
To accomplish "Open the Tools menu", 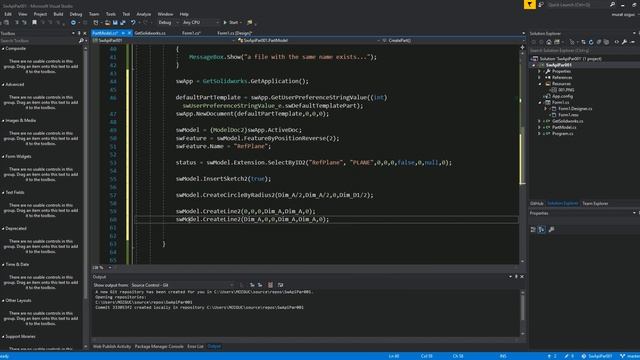I will [x=111, y=14].
